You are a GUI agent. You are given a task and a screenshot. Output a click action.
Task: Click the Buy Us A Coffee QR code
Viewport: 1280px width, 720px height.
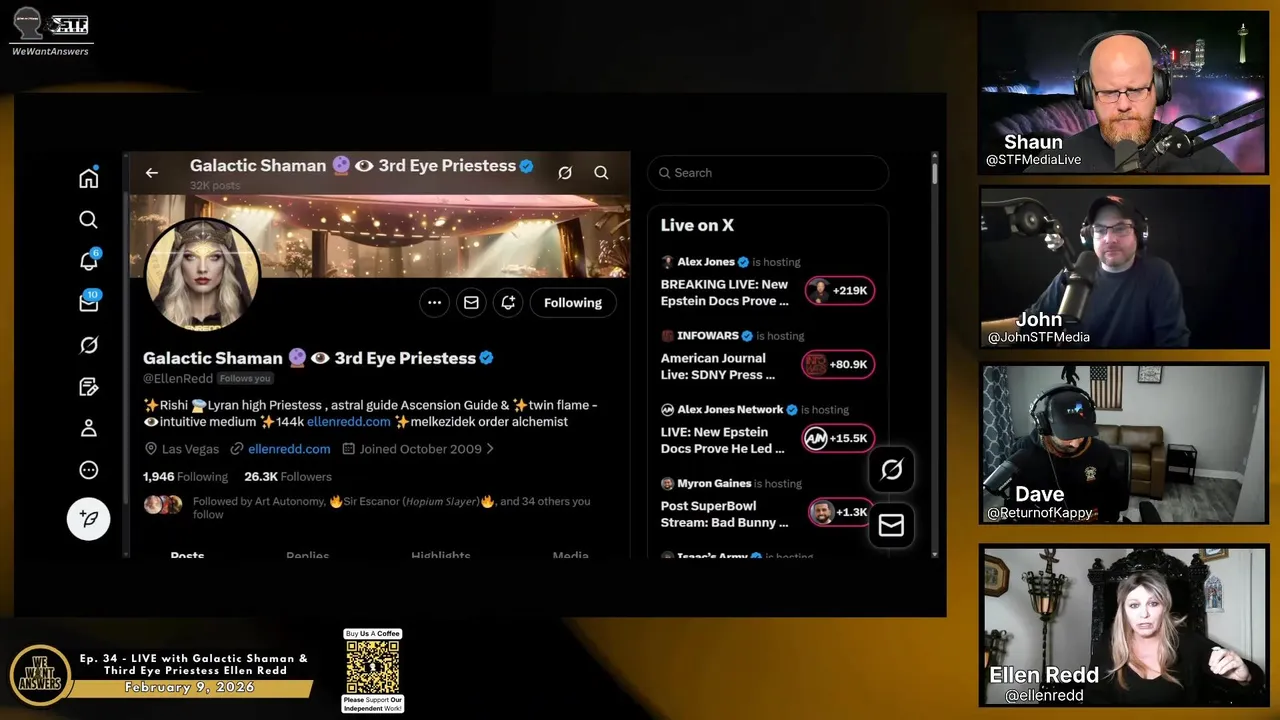point(373,668)
